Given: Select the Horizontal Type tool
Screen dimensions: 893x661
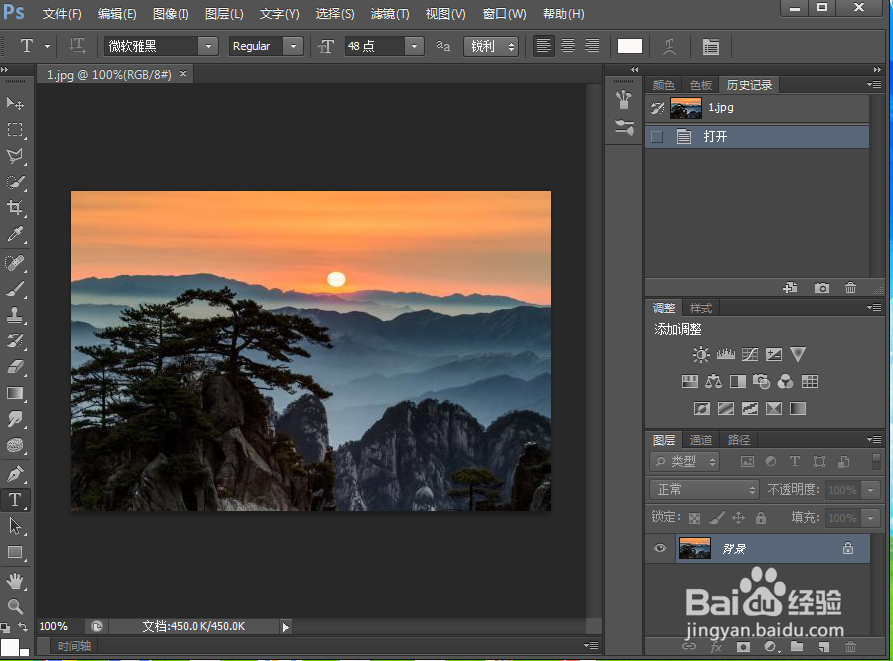Looking at the screenshot, I should pyautogui.click(x=15, y=500).
